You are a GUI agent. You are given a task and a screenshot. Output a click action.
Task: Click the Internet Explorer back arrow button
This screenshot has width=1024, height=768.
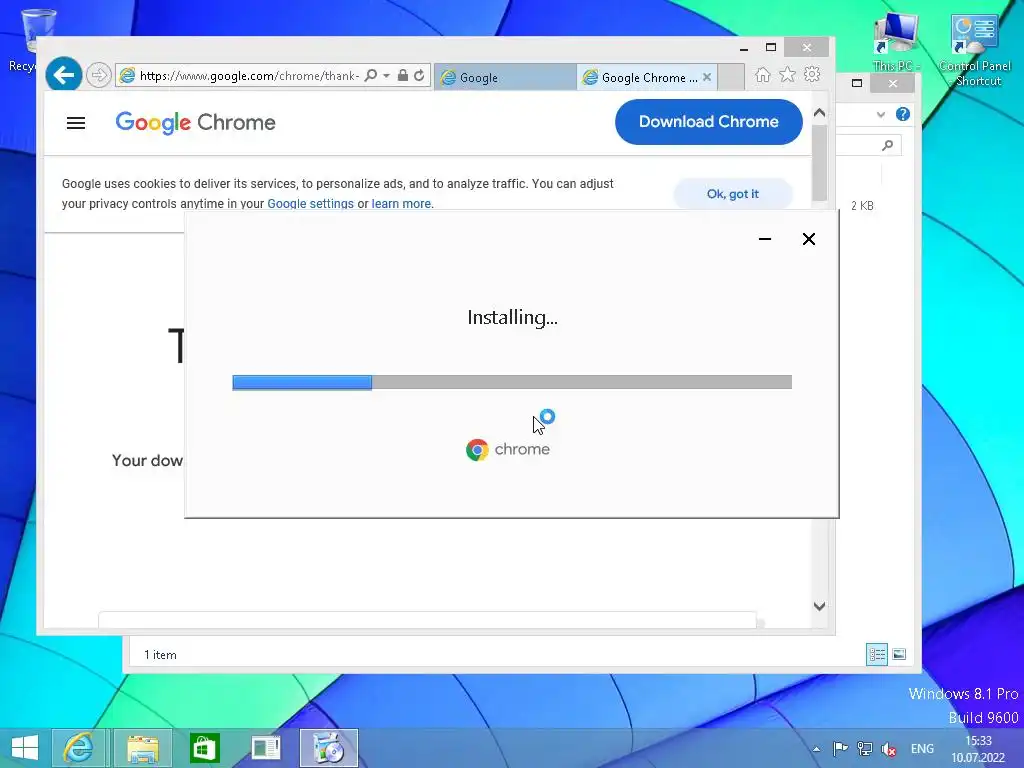63,75
